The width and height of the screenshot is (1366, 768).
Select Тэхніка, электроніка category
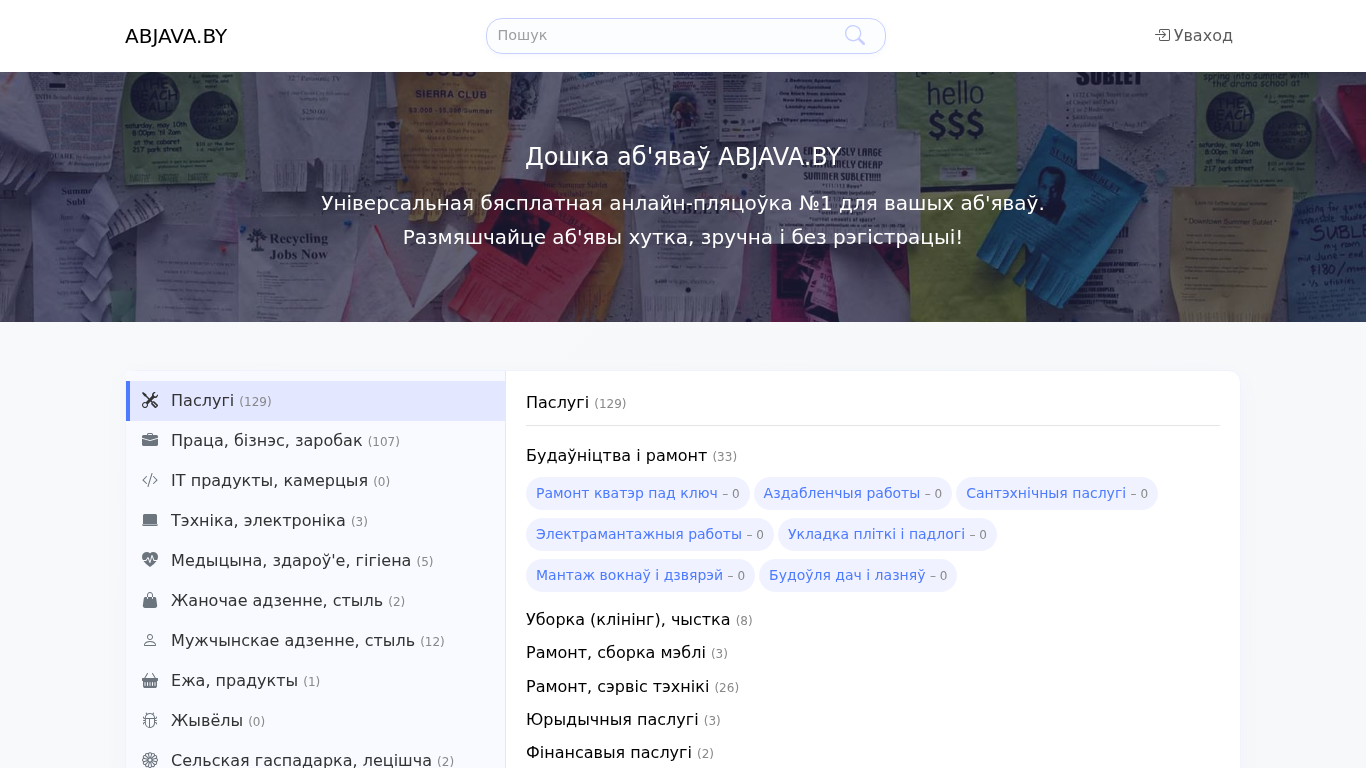point(315,521)
